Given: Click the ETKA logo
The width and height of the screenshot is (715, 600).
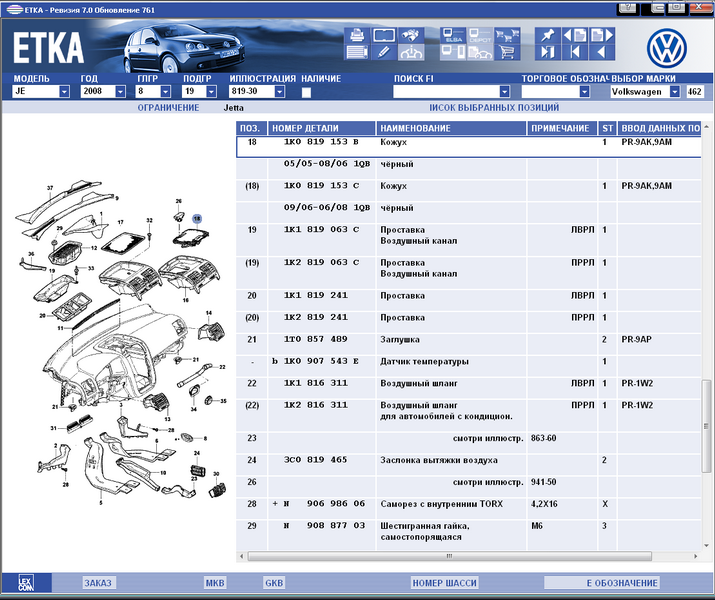Looking at the screenshot, I should coord(48,47).
